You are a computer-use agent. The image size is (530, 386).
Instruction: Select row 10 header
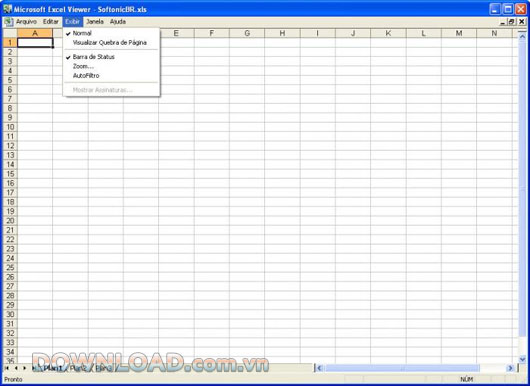coord(10,127)
